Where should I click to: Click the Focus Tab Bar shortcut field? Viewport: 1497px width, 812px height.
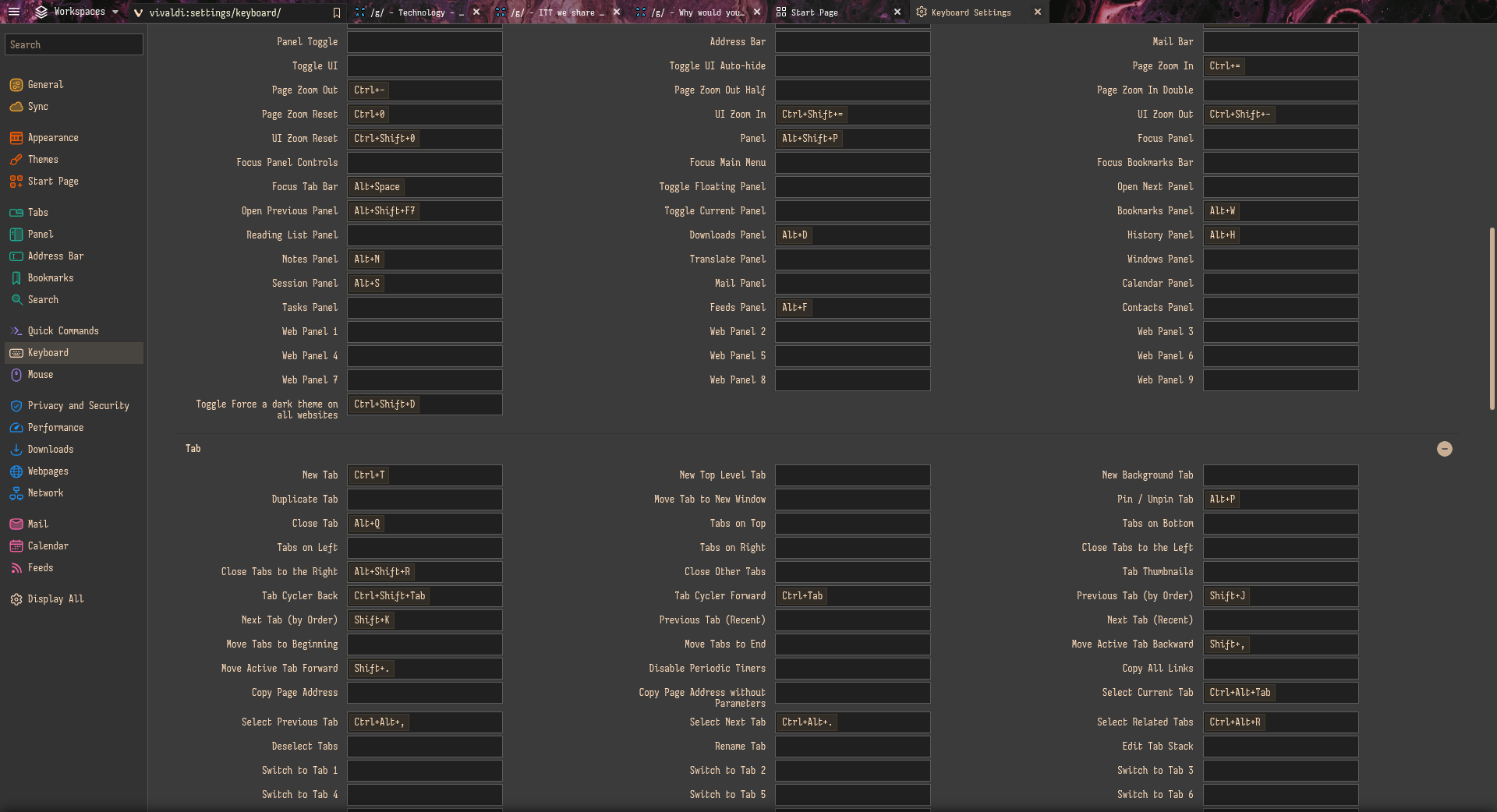click(x=425, y=187)
